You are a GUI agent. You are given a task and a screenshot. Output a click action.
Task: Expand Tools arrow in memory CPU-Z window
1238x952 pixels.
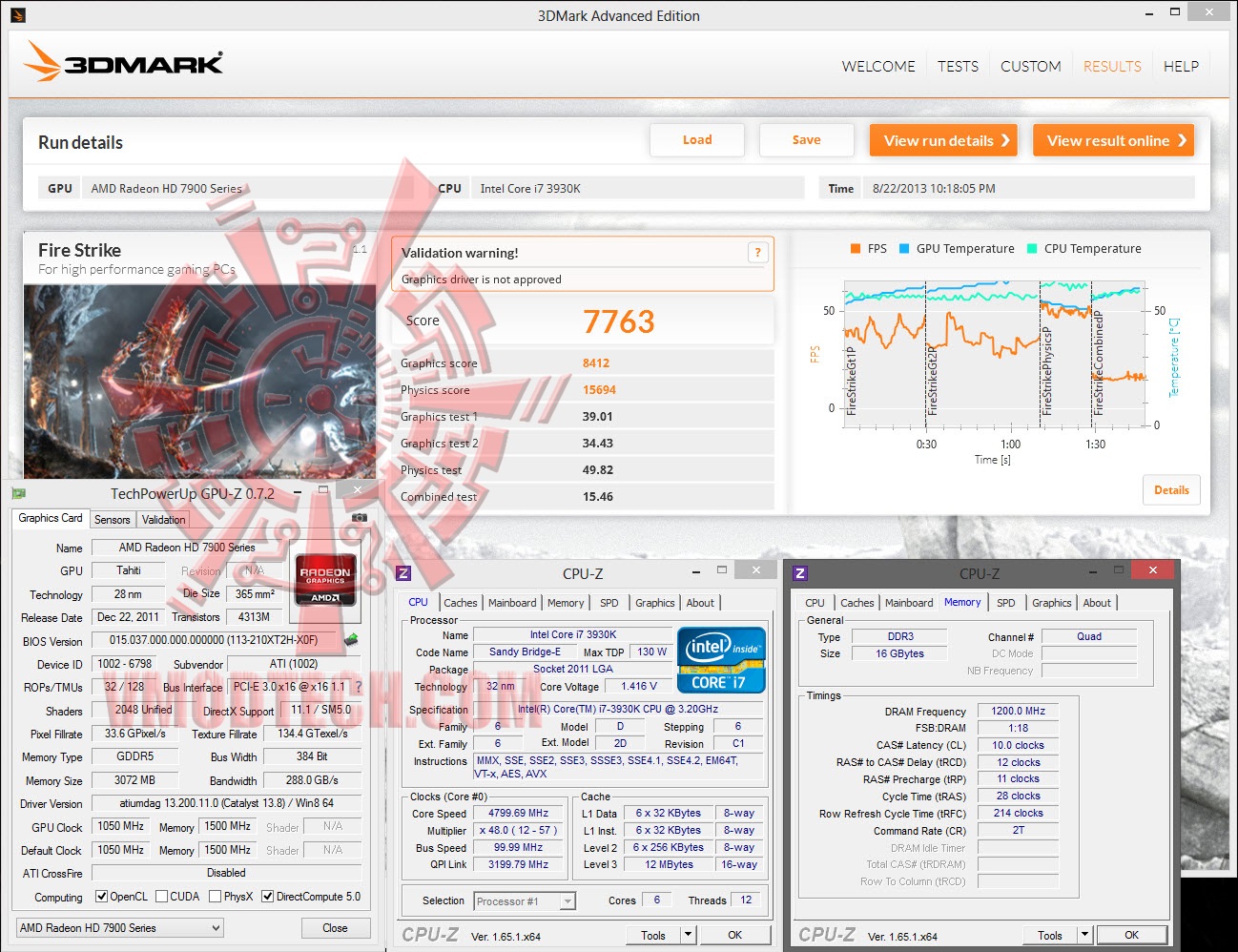click(x=1084, y=935)
